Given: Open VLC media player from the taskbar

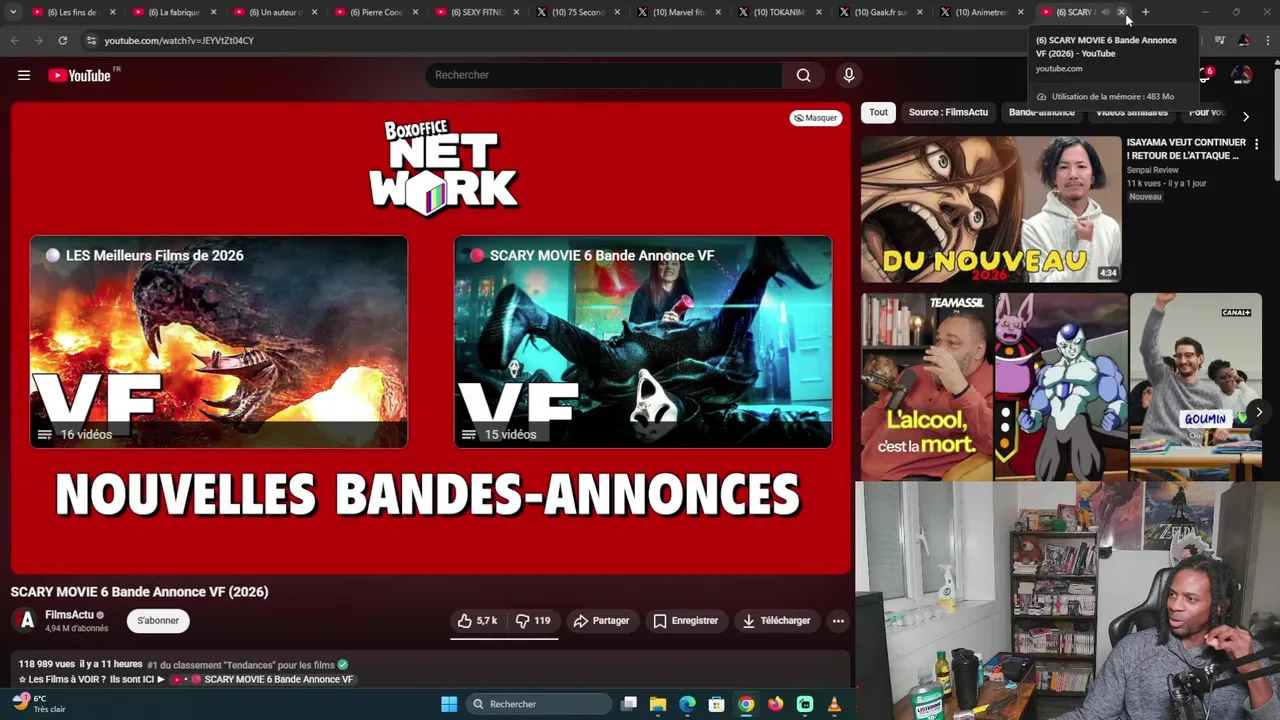Looking at the screenshot, I should (x=834, y=704).
